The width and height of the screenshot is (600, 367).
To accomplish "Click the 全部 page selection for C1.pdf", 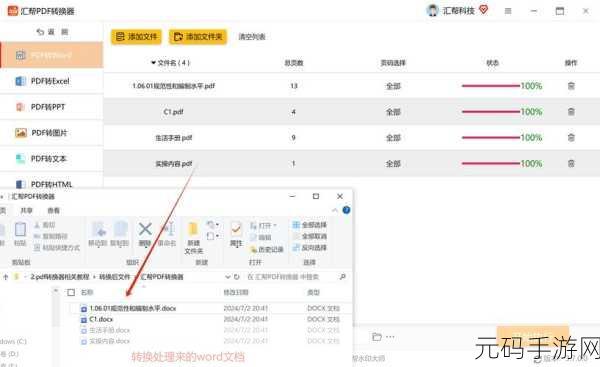I will click(x=393, y=112).
